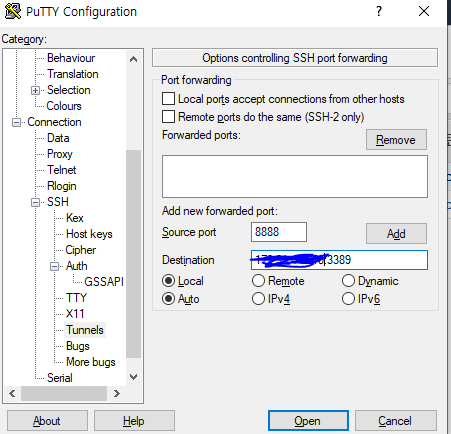Open the Selection category
451x434 pixels.
[x=69, y=90]
